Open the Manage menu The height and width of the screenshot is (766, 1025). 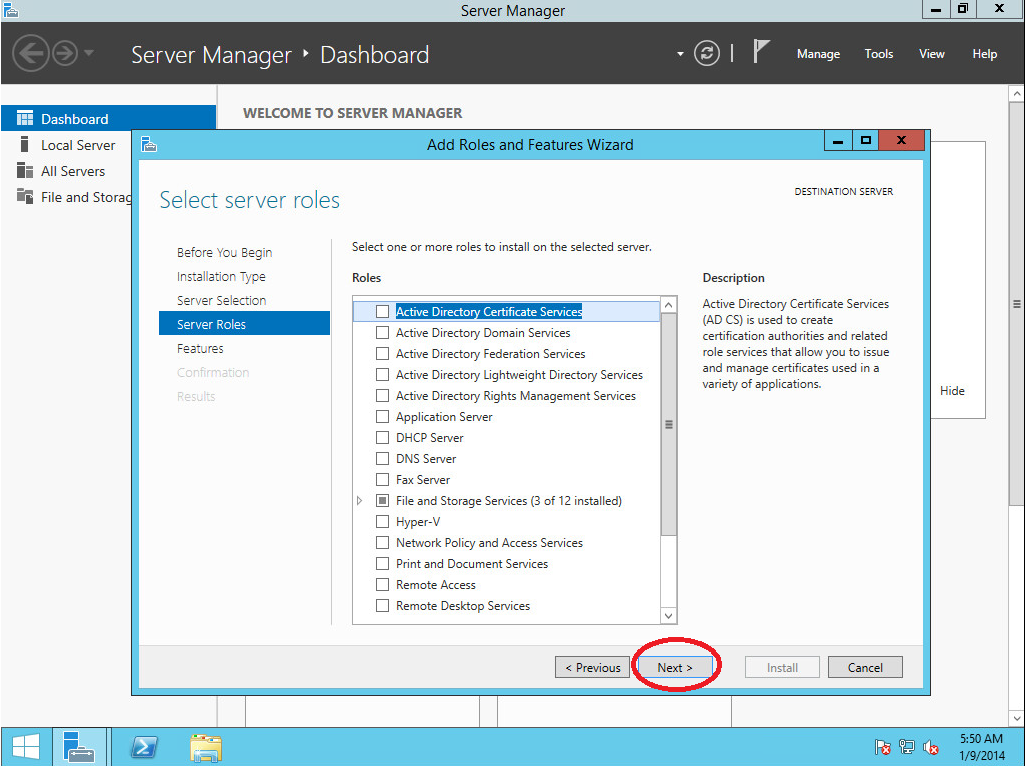coord(818,54)
